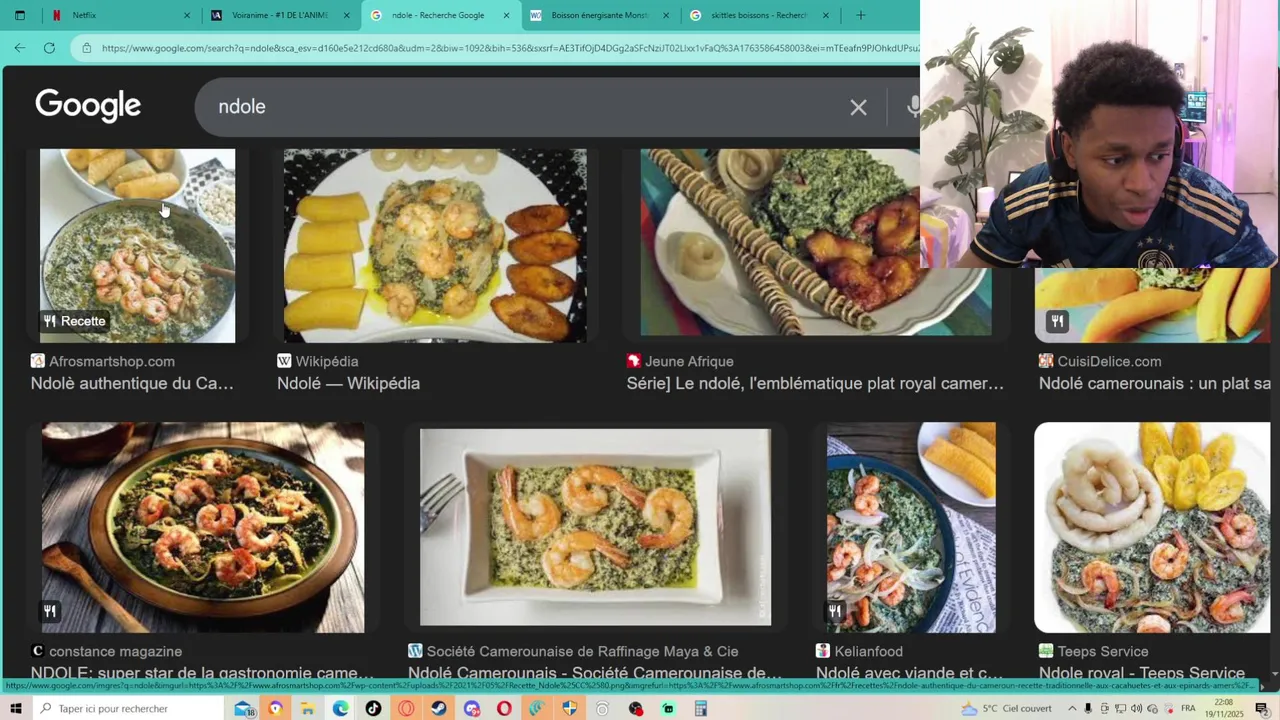Viewport: 1280px width, 720px height.
Task: Open red Opera browser in taskbar
Action: tap(504, 709)
